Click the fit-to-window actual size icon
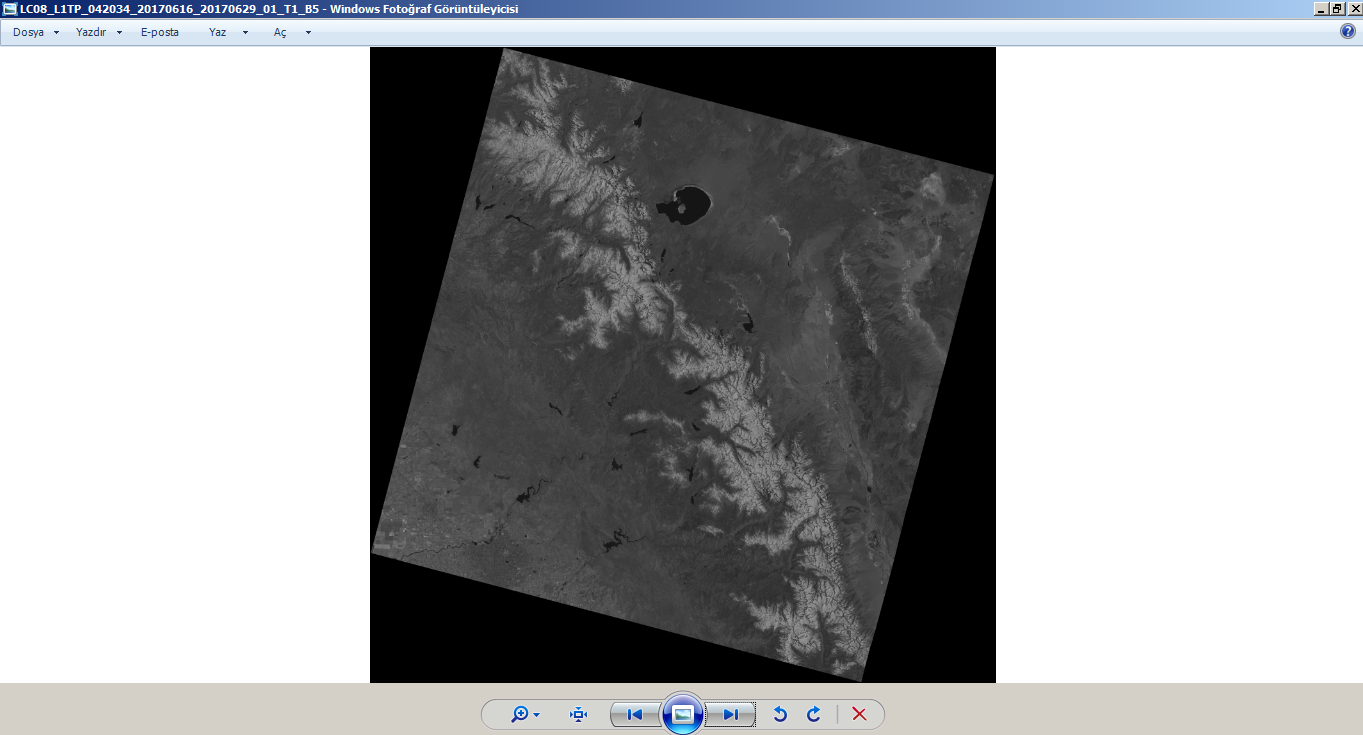 pyautogui.click(x=578, y=714)
